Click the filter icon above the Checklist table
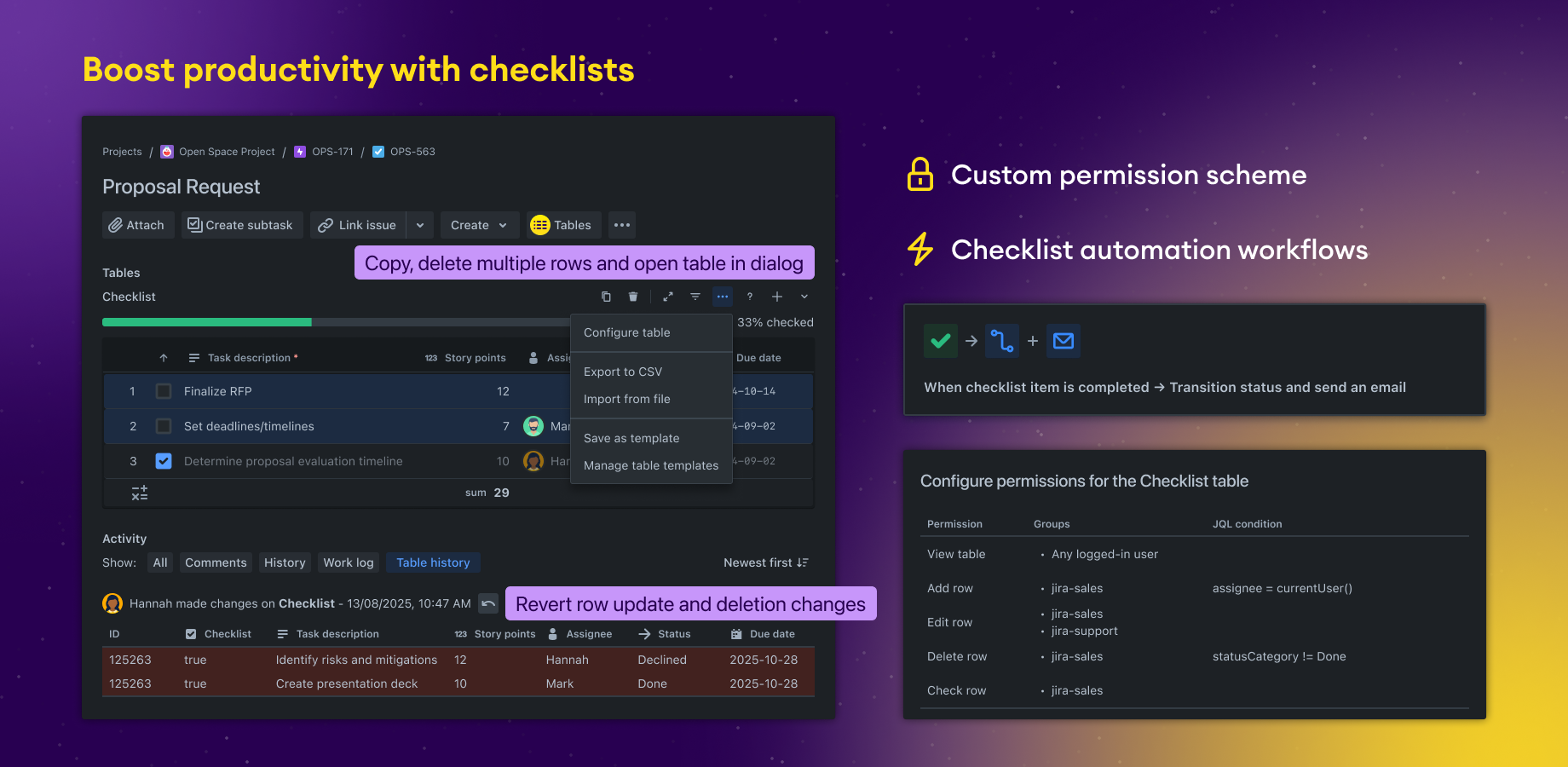The width and height of the screenshot is (1568, 767). [x=695, y=297]
